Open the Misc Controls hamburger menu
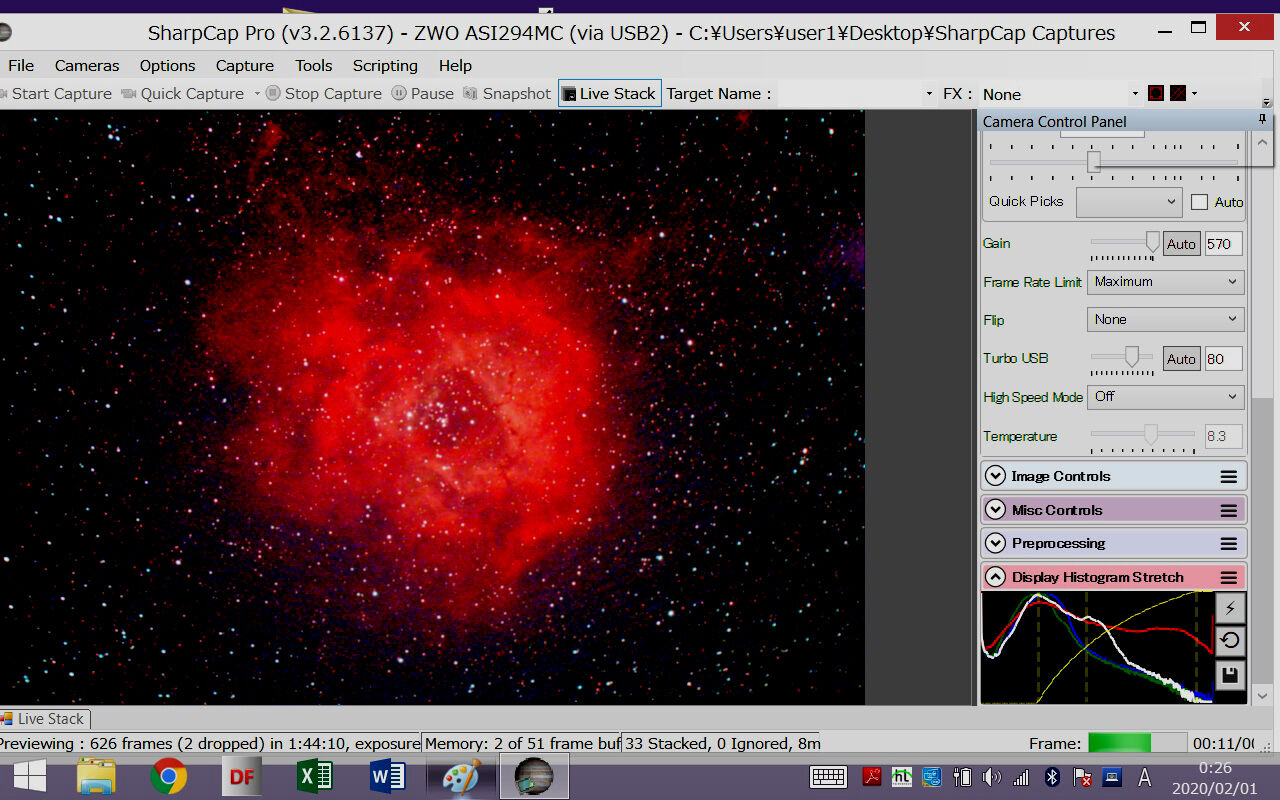 tap(1229, 511)
